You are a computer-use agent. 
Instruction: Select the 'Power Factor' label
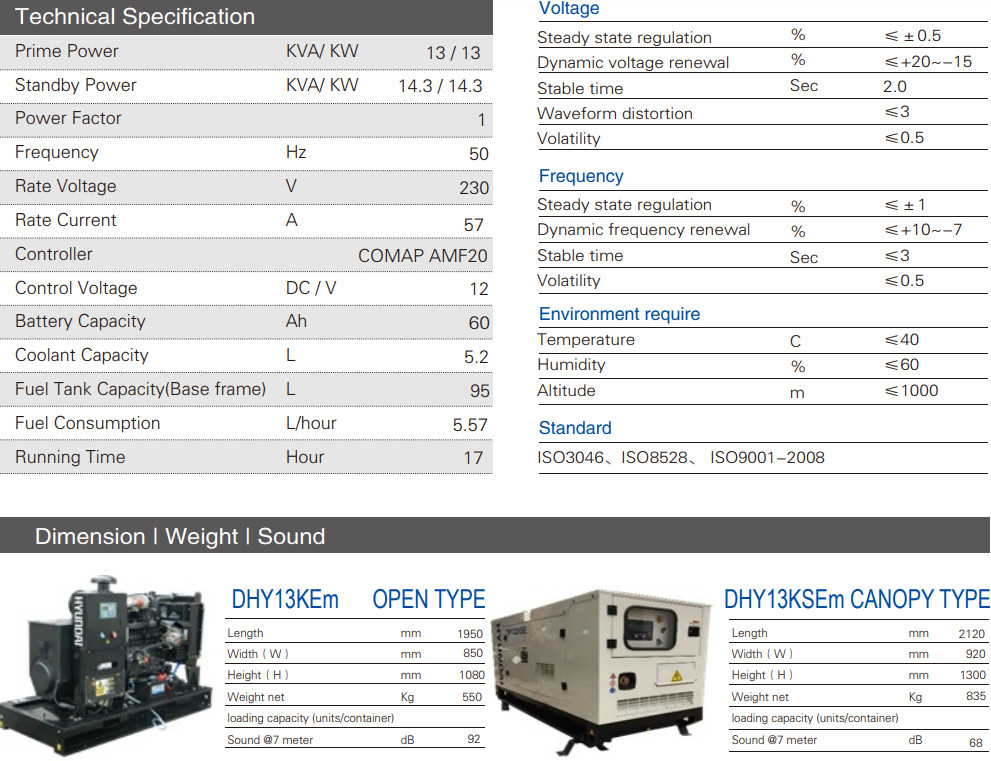pyautogui.click(x=68, y=118)
